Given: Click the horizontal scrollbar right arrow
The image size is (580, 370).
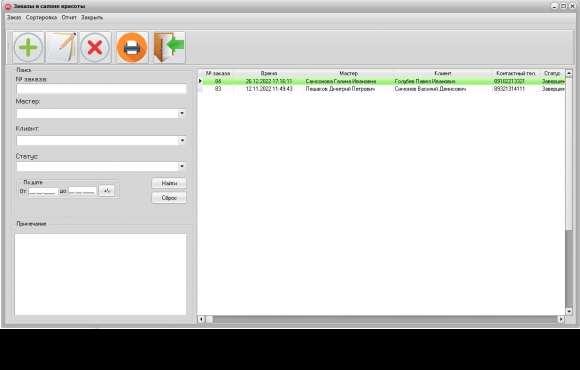Looking at the screenshot, I should [561, 319].
